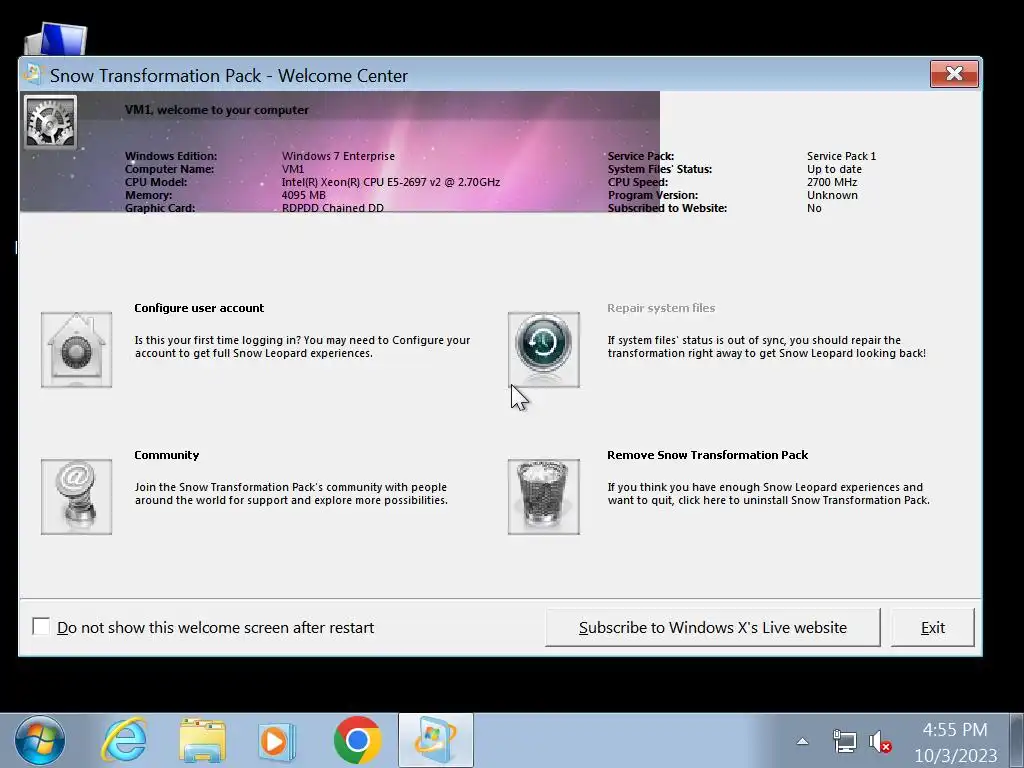
Task: Click the Unknown program version value
Action: pyautogui.click(x=832, y=195)
